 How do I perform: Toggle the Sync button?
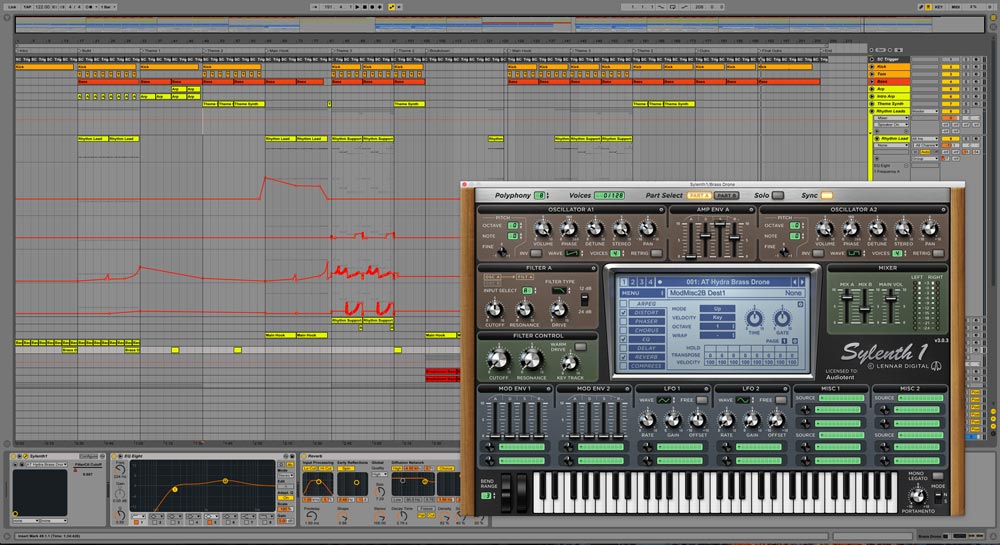click(x=826, y=195)
